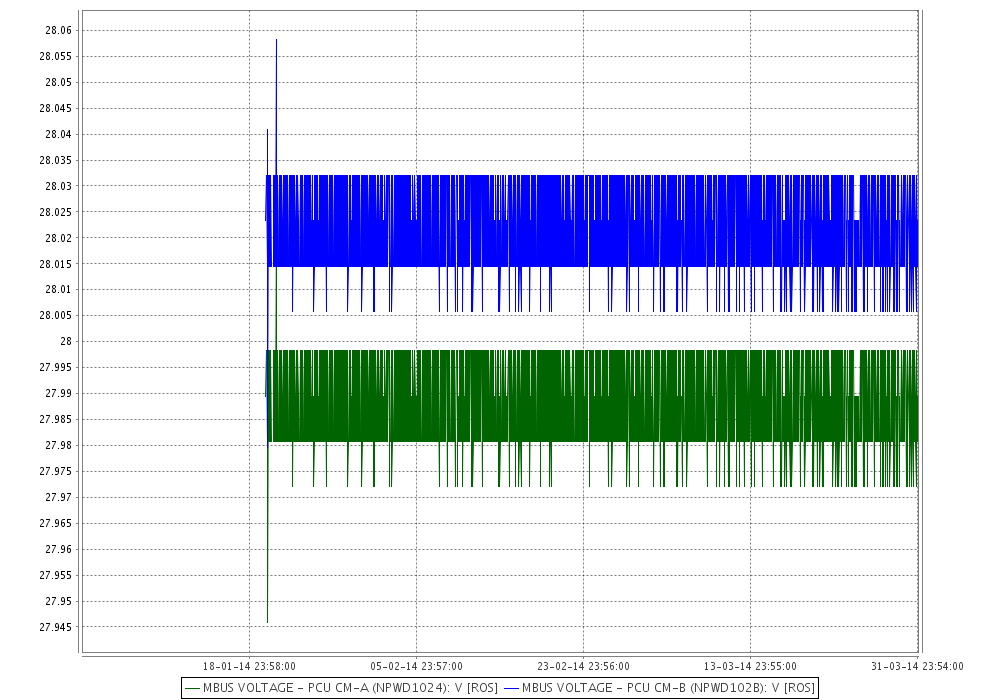This screenshot has width=1000, height=700.
Task: Select legend entry MBUS VOLTAGE PCU CM-B (NPWD102B)
Action: [x=668, y=688]
